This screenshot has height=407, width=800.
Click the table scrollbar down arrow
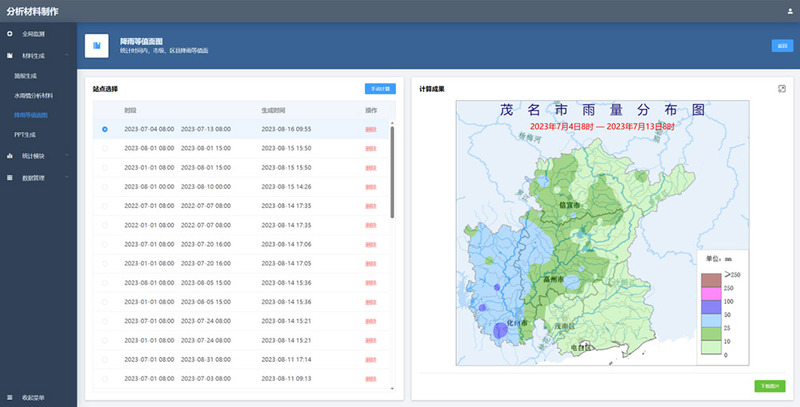(392, 389)
